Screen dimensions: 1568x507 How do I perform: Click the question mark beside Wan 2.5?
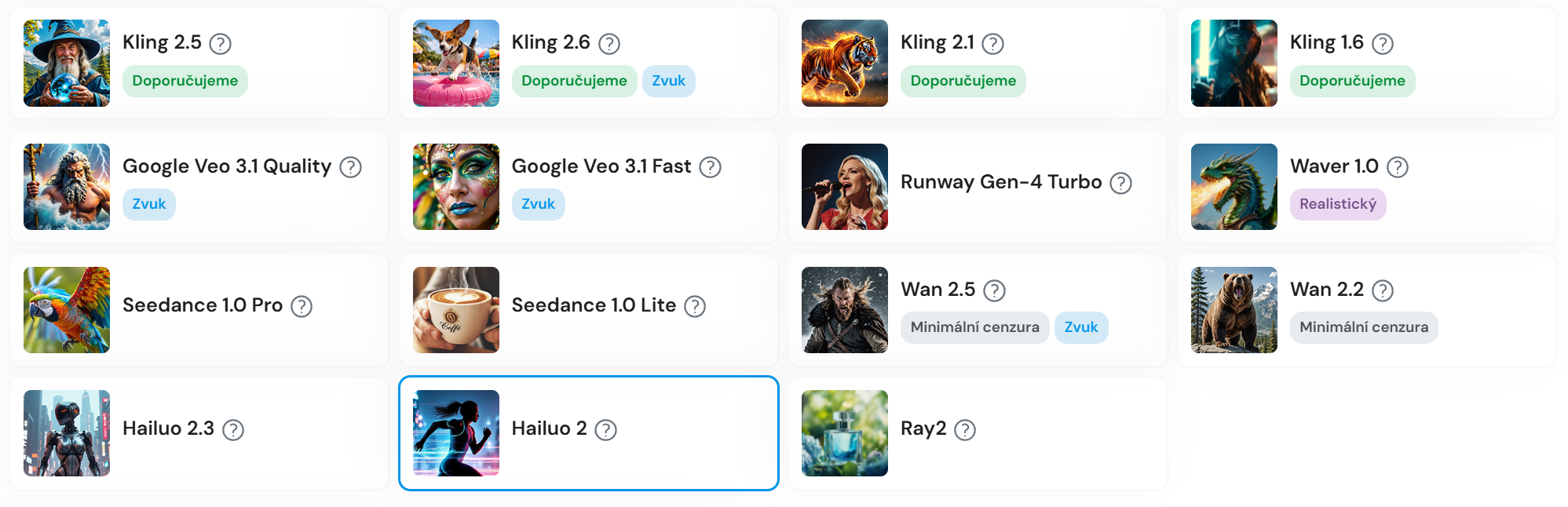(995, 290)
